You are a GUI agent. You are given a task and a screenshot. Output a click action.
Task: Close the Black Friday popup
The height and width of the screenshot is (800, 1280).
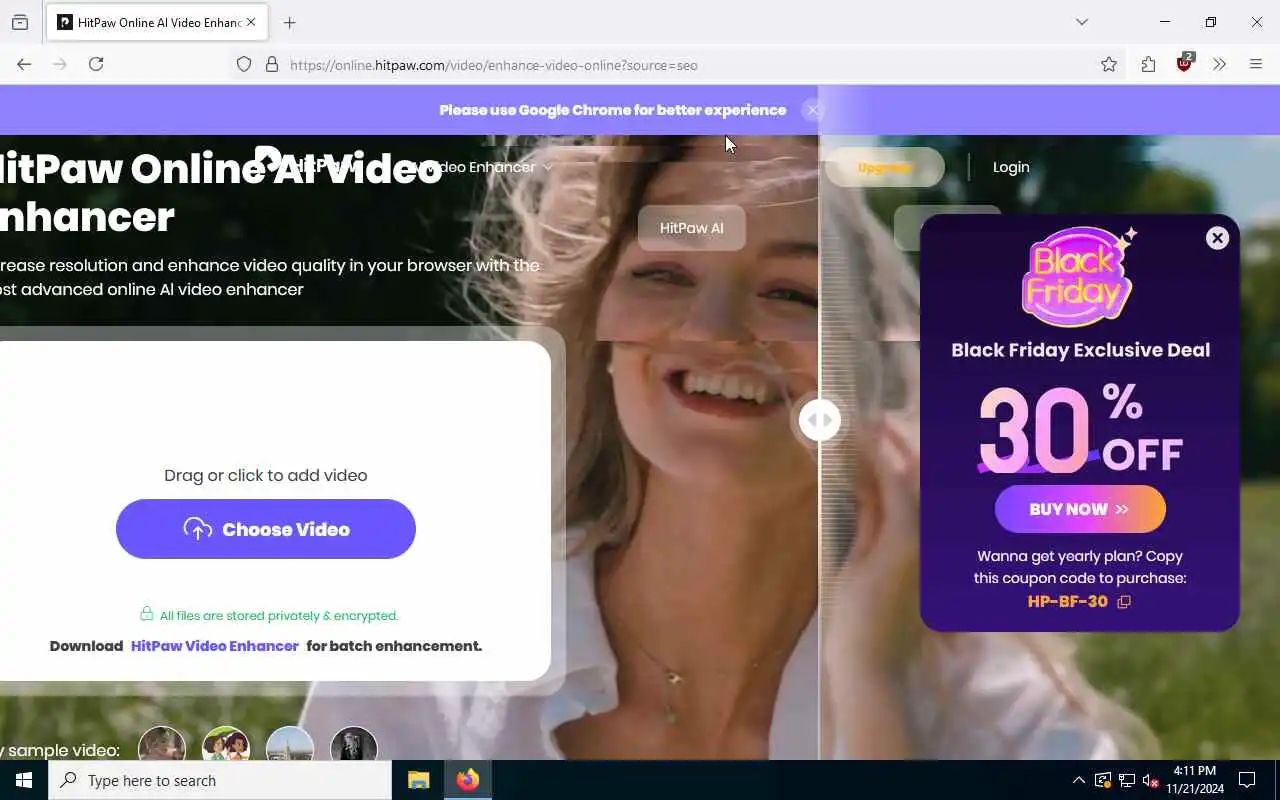pos(1217,238)
